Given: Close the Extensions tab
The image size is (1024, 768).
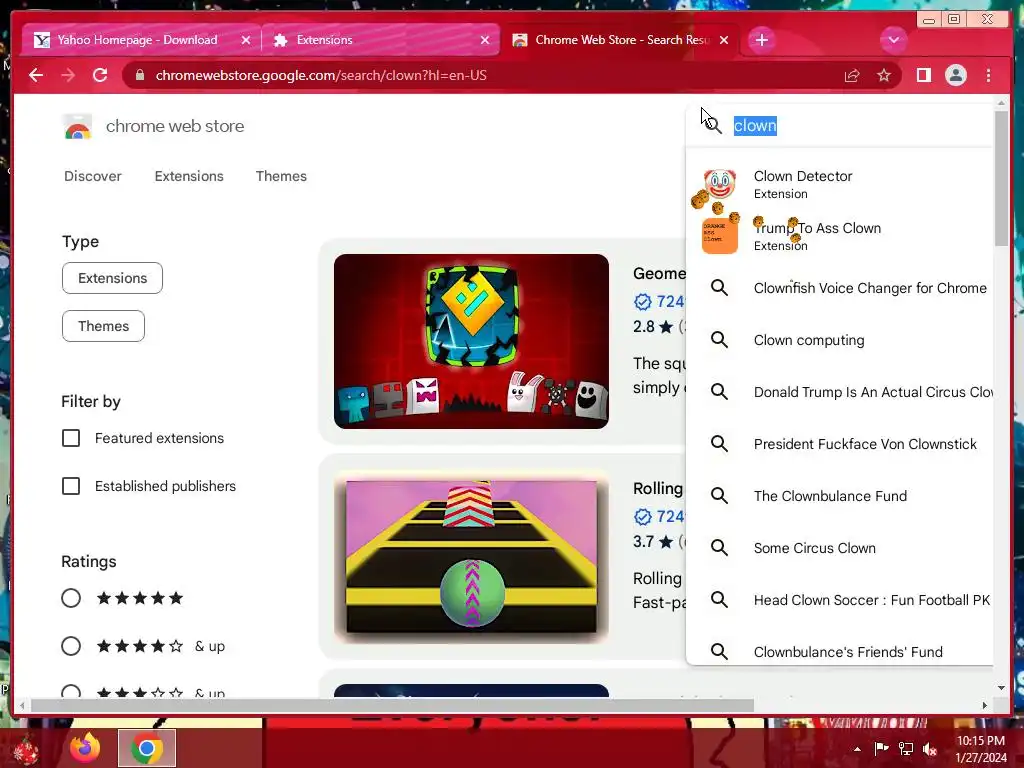Looking at the screenshot, I should click(485, 40).
